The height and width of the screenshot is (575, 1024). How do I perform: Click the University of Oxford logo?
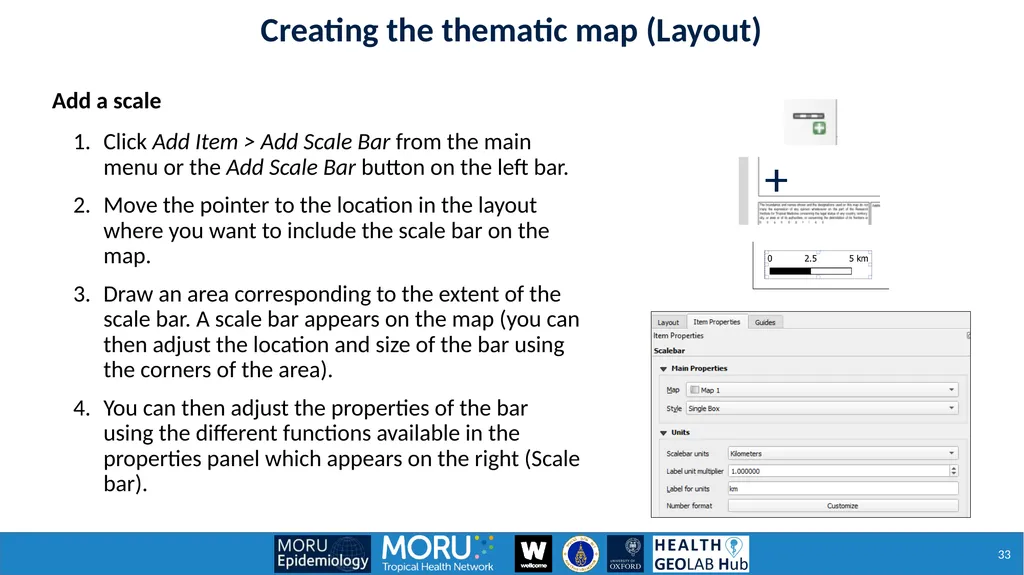click(x=626, y=553)
